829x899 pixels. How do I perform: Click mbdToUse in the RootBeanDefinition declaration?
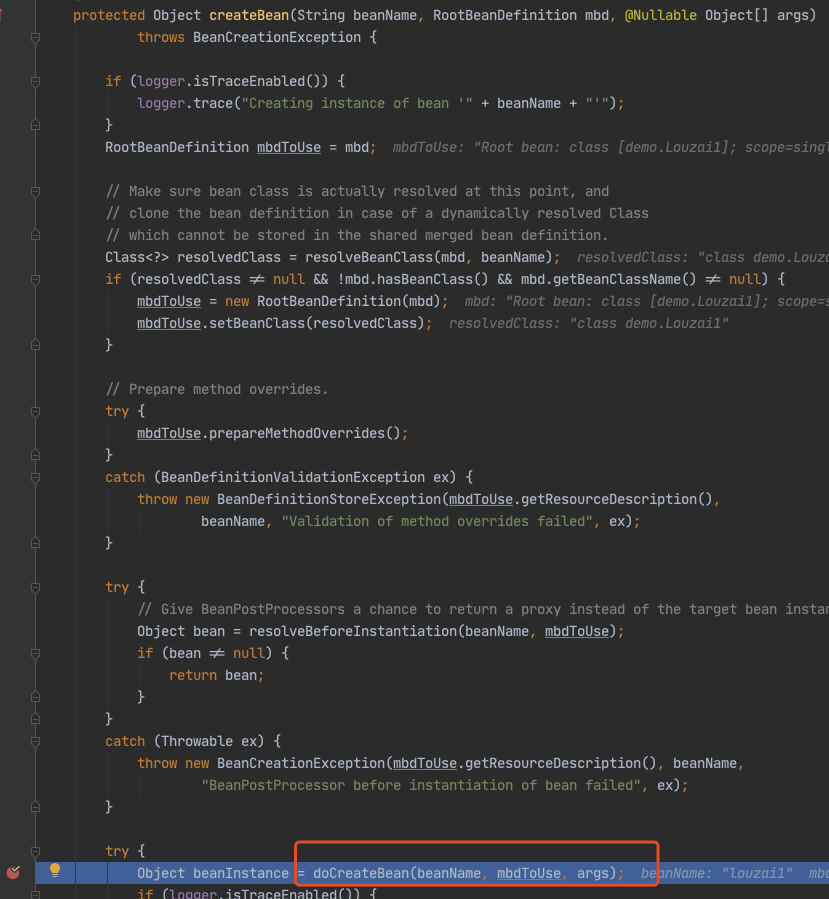click(289, 147)
